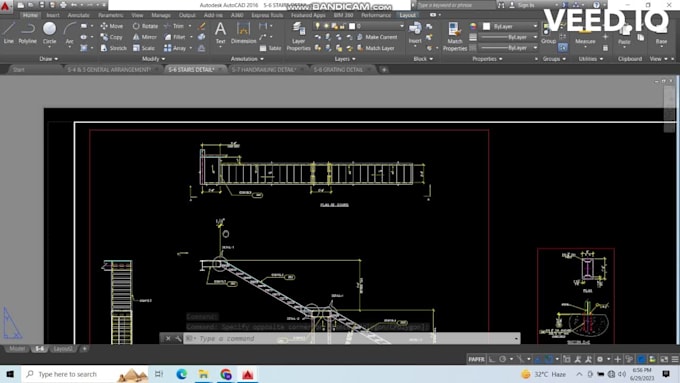The width and height of the screenshot is (680, 383).
Task: Expand the Utilities panel
Action: [590, 59]
